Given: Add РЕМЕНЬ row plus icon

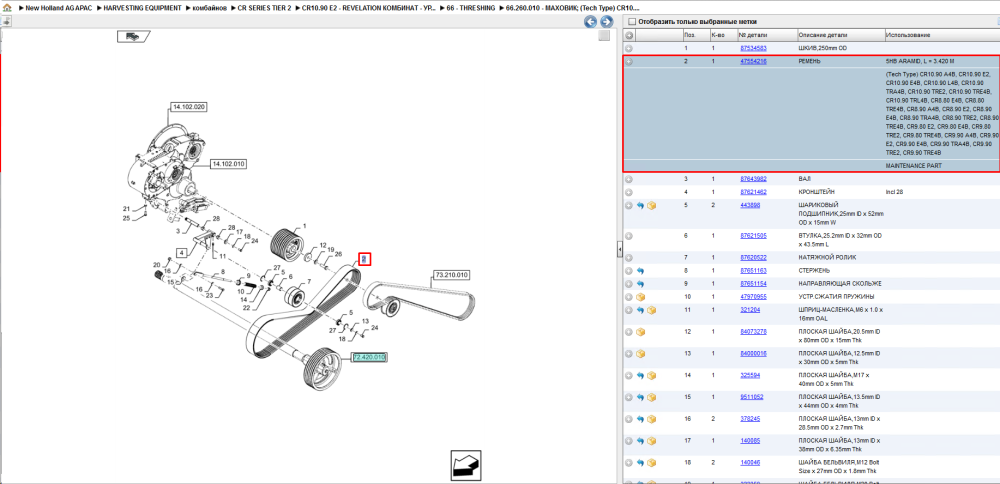Looking at the screenshot, I should click(629, 62).
